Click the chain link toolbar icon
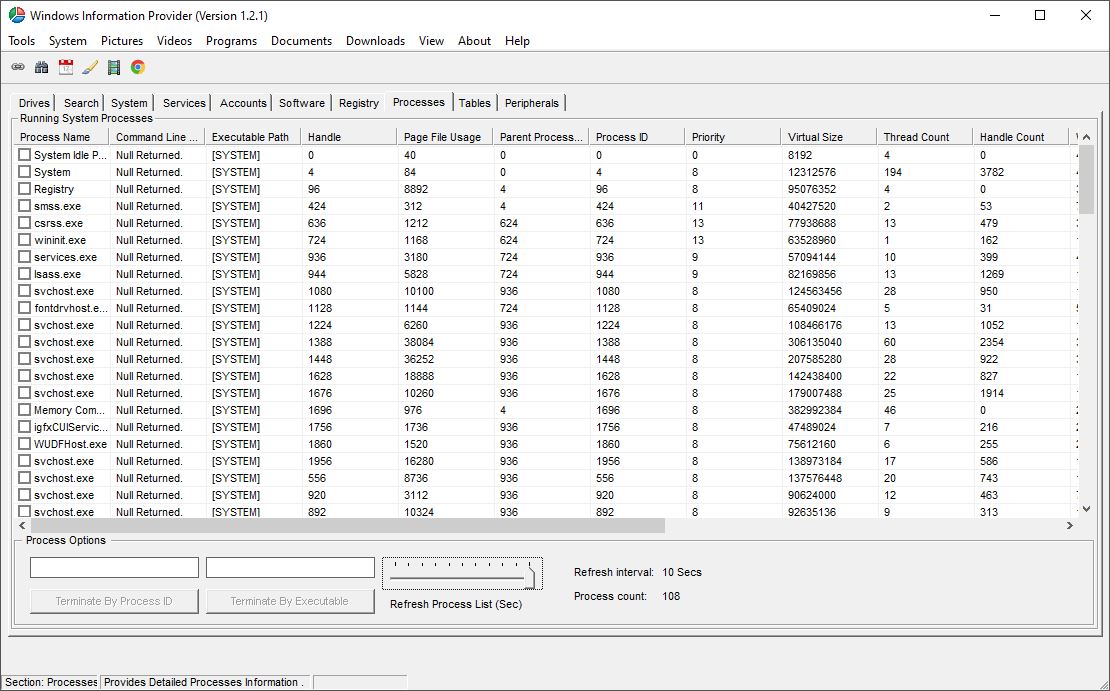Screen dimensions: 1110x691 pyautogui.click(x=17, y=66)
